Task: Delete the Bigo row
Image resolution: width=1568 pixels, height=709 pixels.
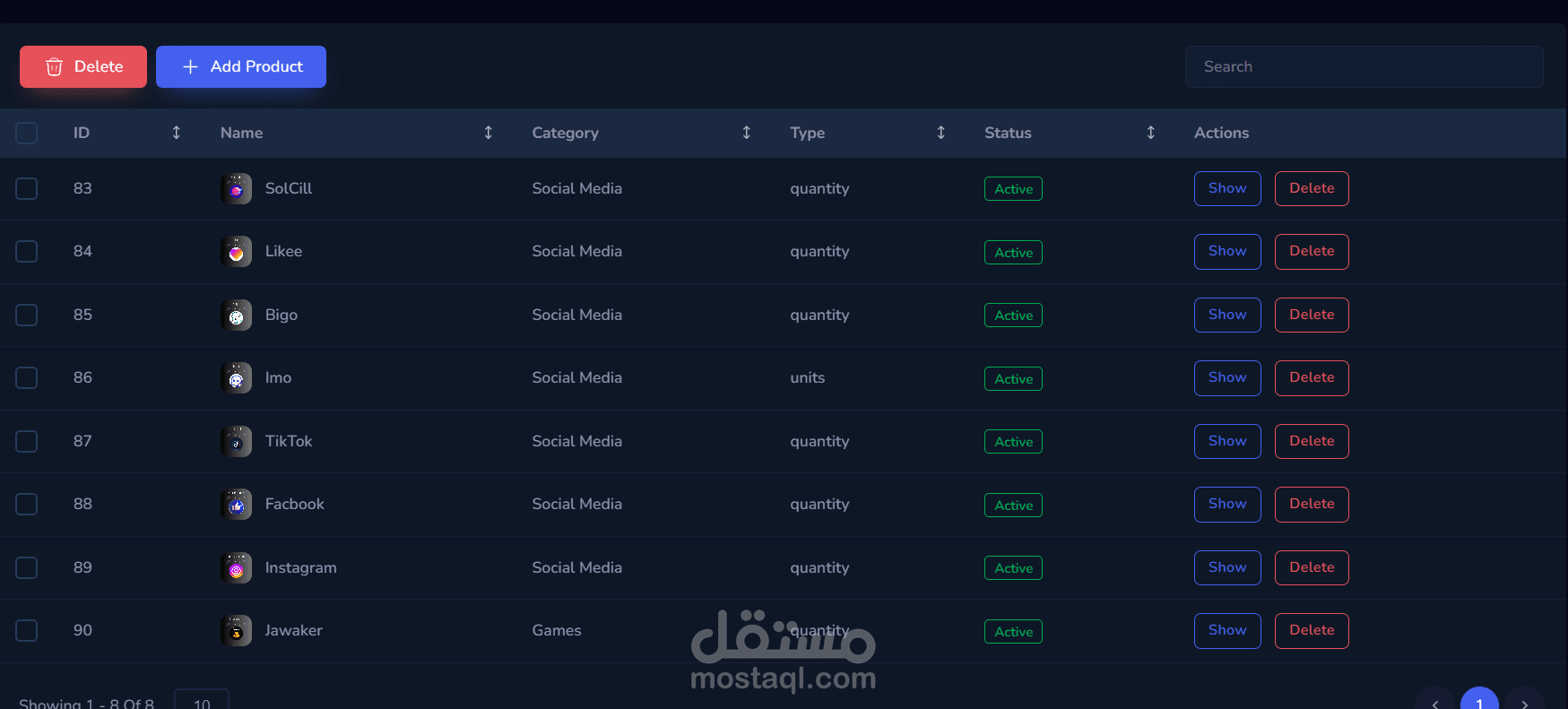Action: [x=1312, y=316]
